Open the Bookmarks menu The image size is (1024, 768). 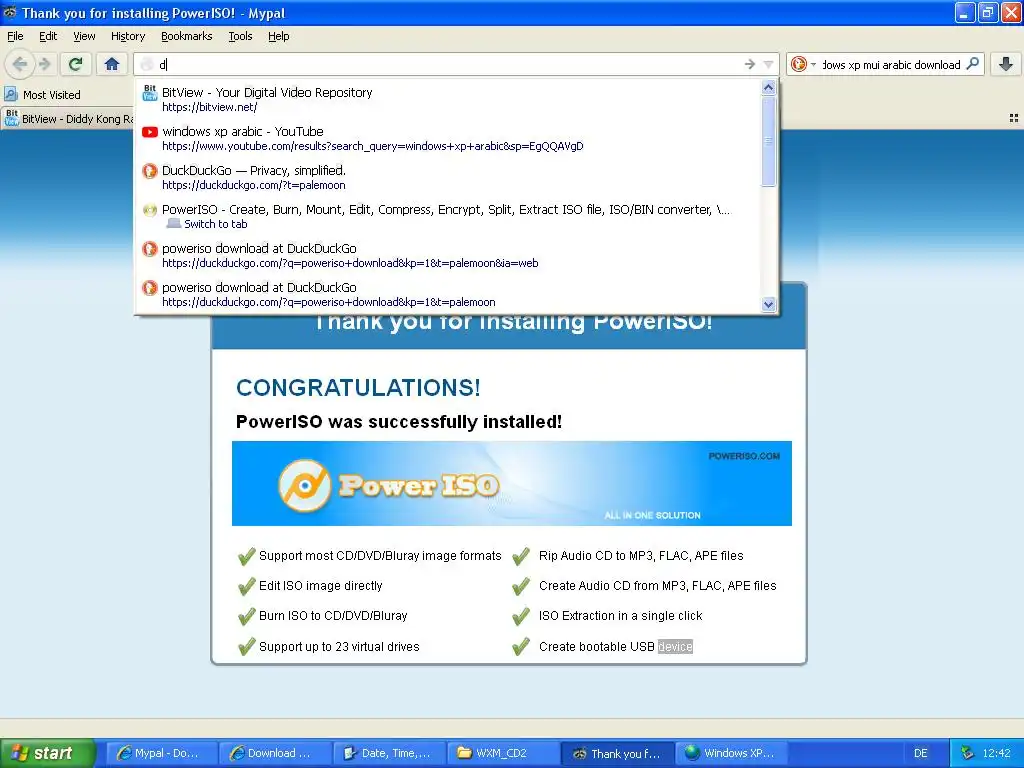click(x=186, y=36)
